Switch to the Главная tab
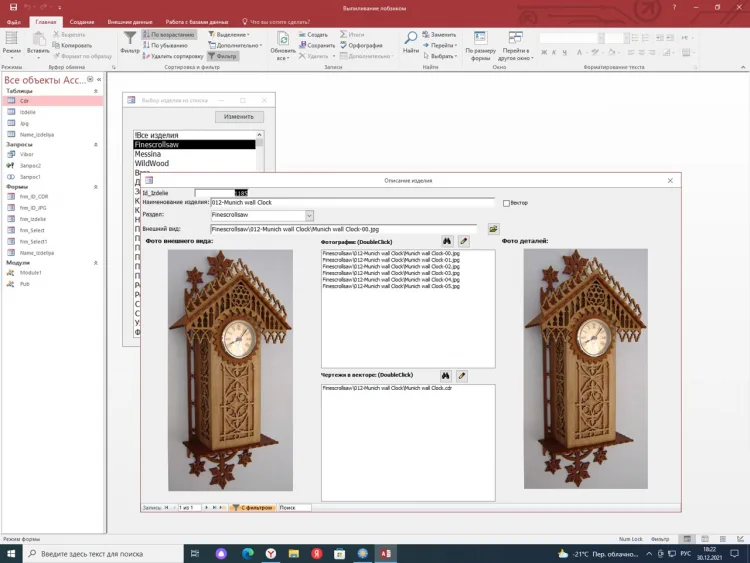The width and height of the screenshot is (750, 563). point(46,22)
